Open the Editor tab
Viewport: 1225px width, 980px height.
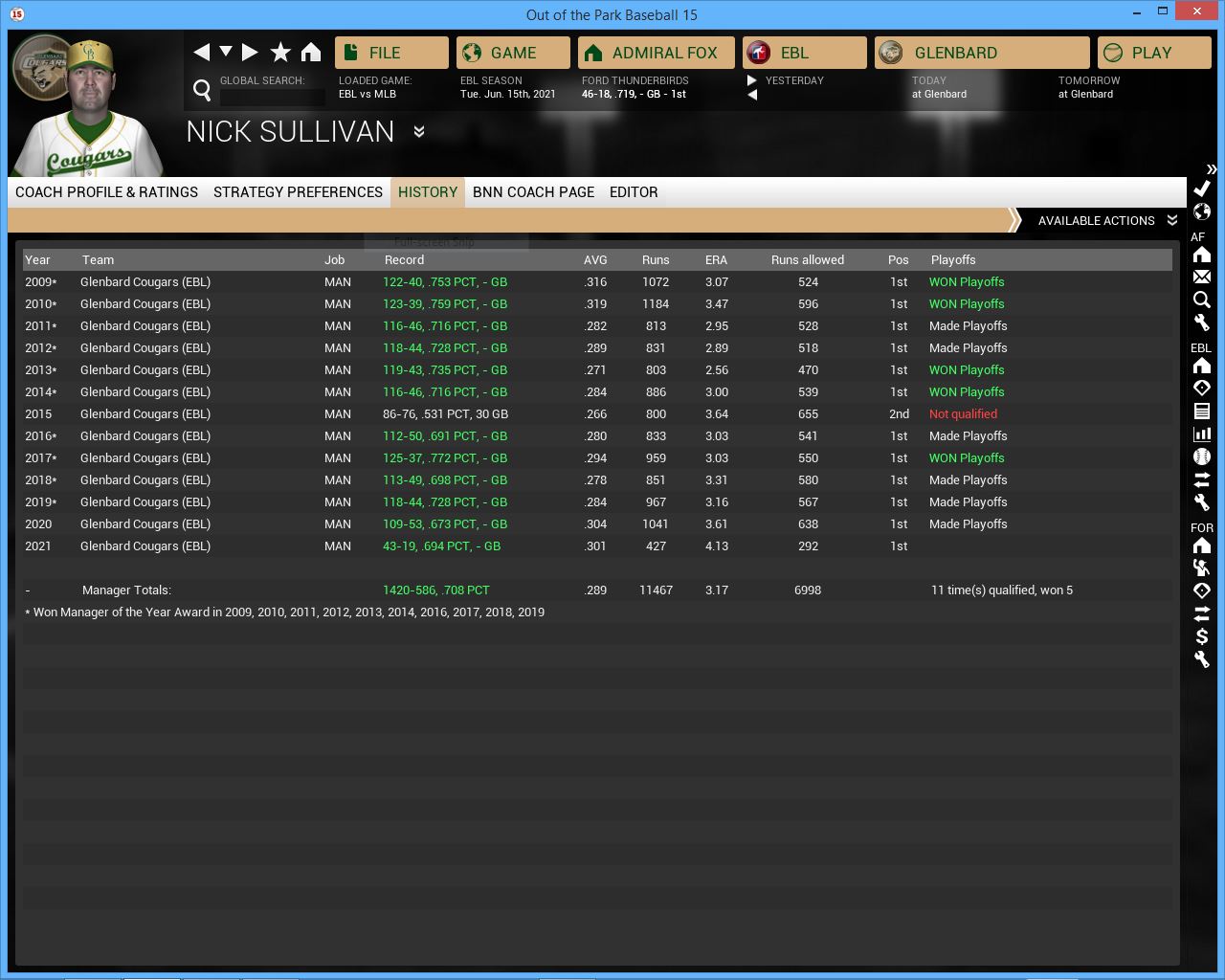click(634, 192)
